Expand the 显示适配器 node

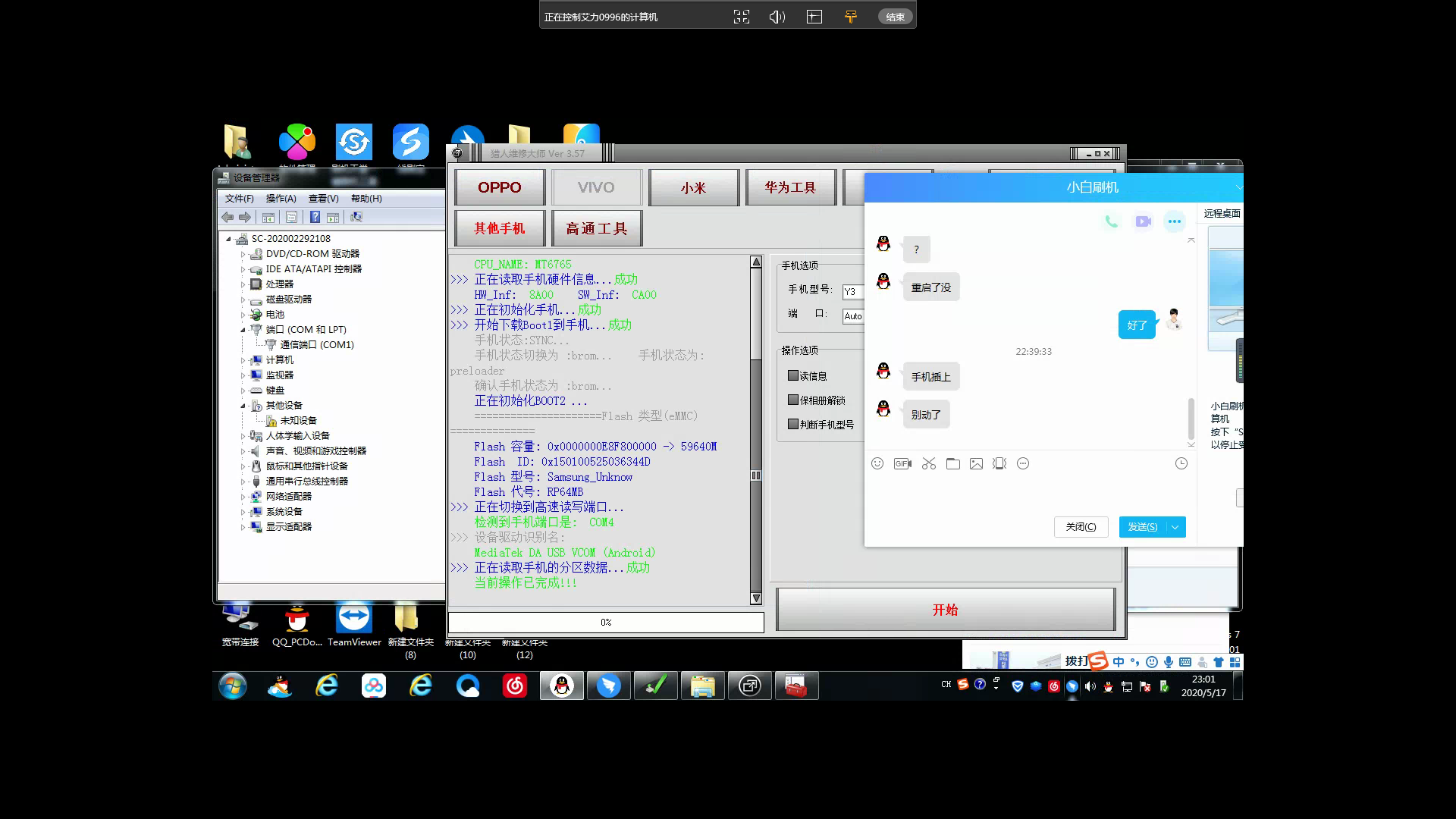(243, 527)
